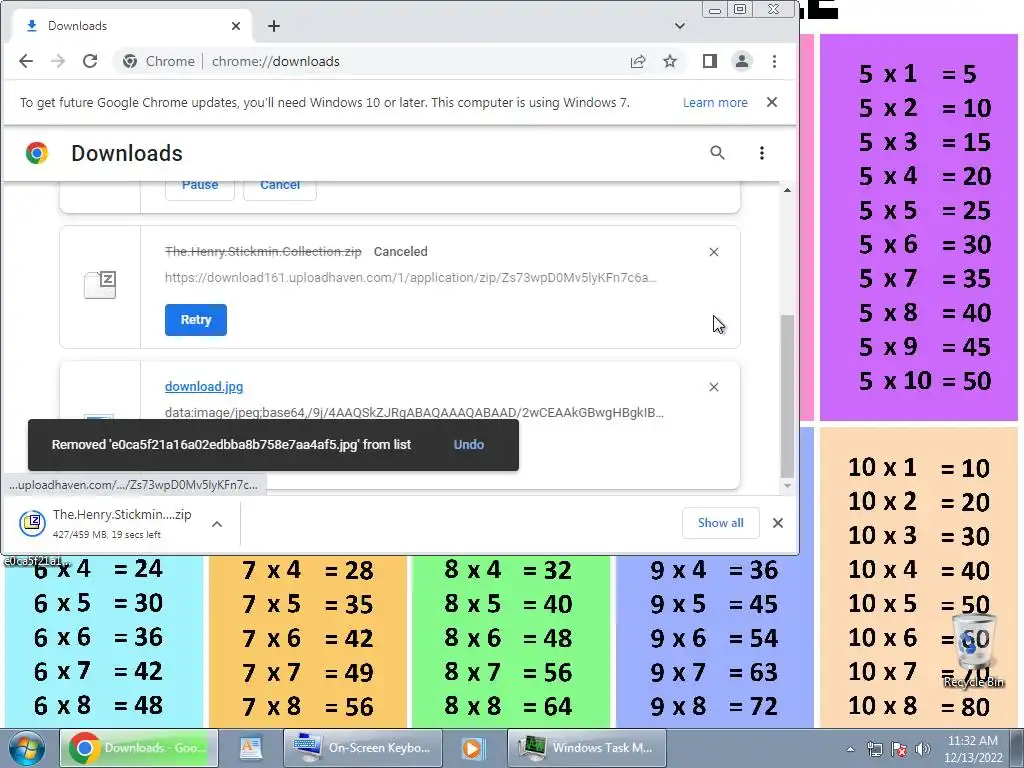Switch to Chrome Downloads taskbar button

click(x=138, y=748)
